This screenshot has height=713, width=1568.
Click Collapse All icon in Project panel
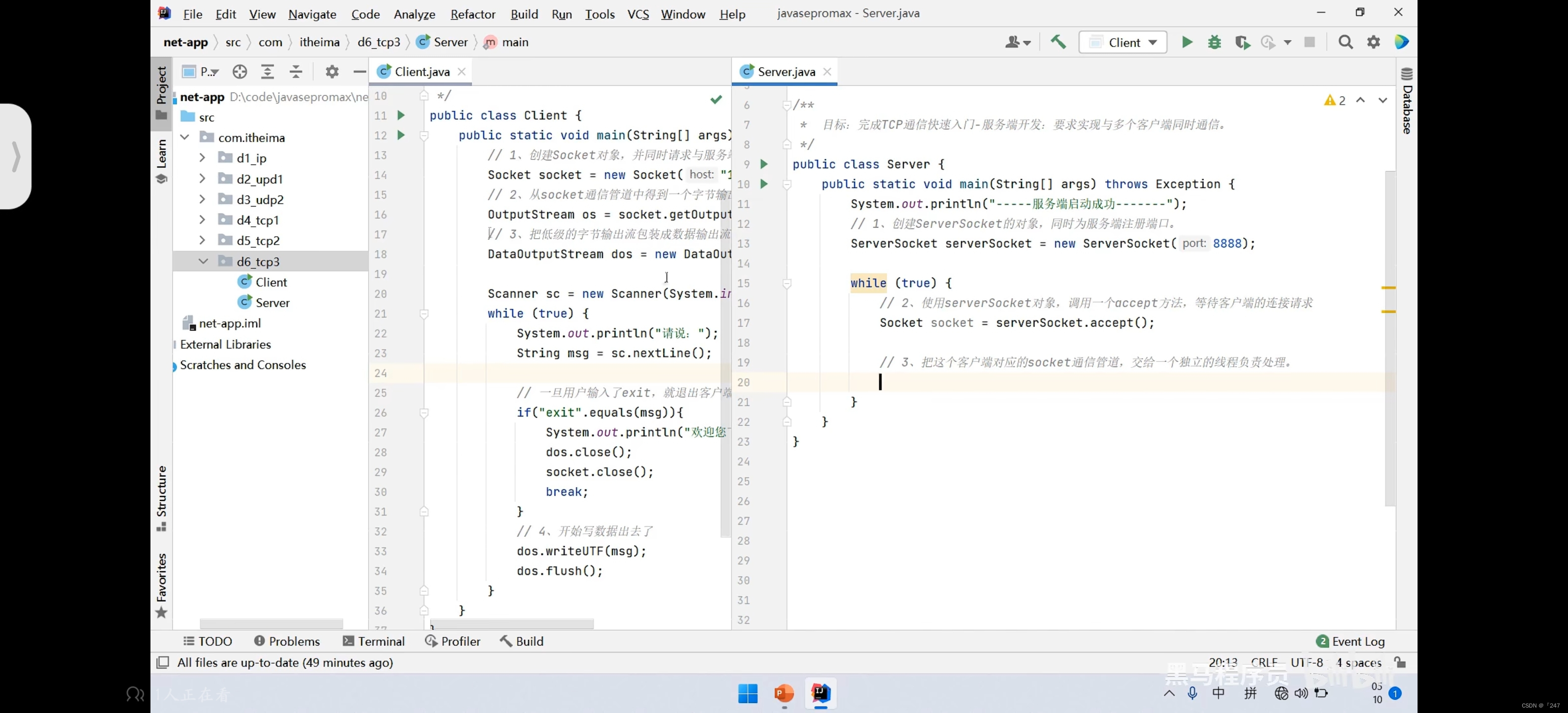coord(296,72)
